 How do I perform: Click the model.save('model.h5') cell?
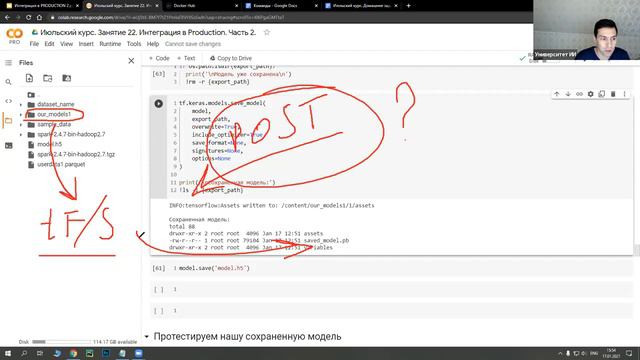pos(392,268)
